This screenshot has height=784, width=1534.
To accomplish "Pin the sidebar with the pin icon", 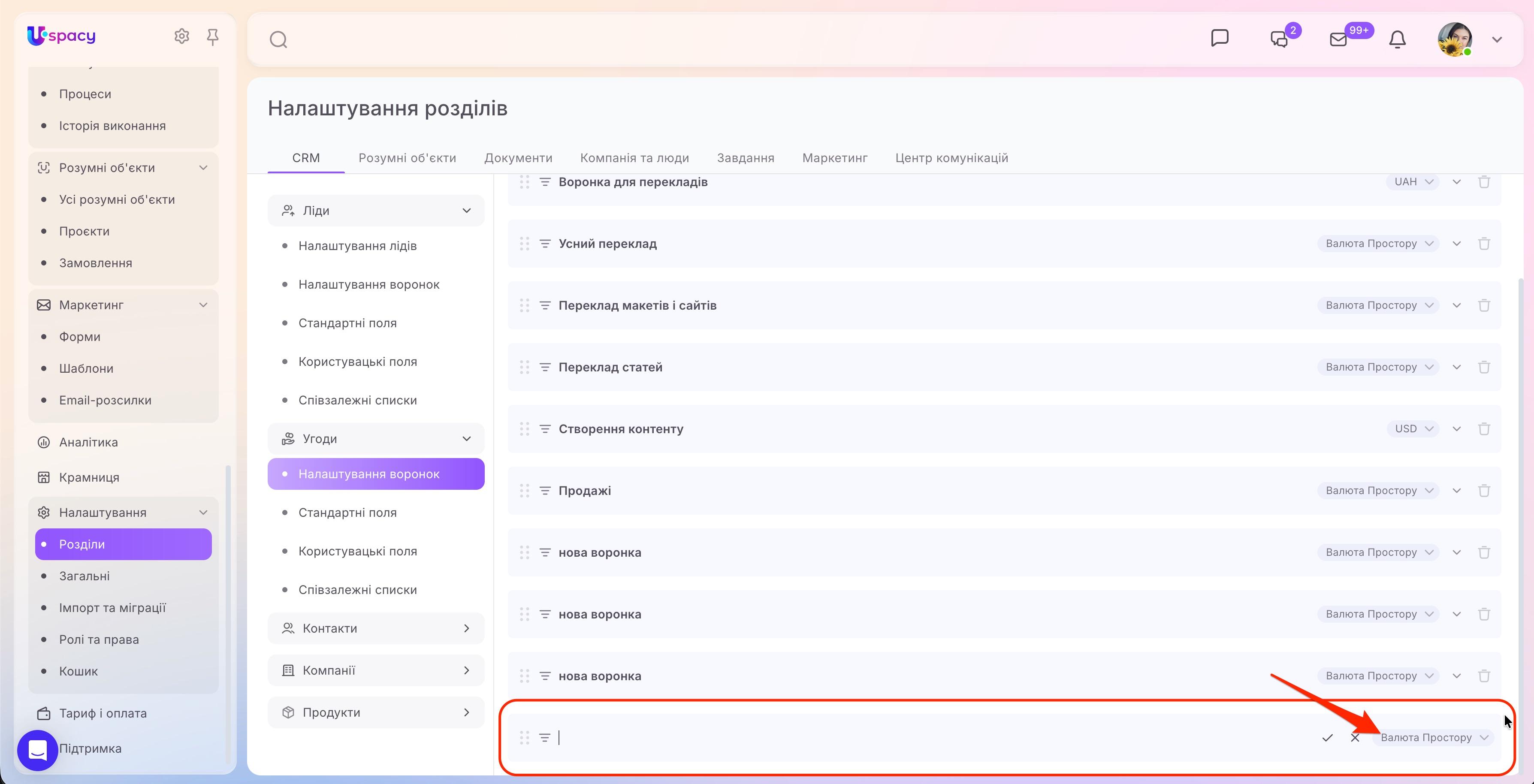I will 213,37.
